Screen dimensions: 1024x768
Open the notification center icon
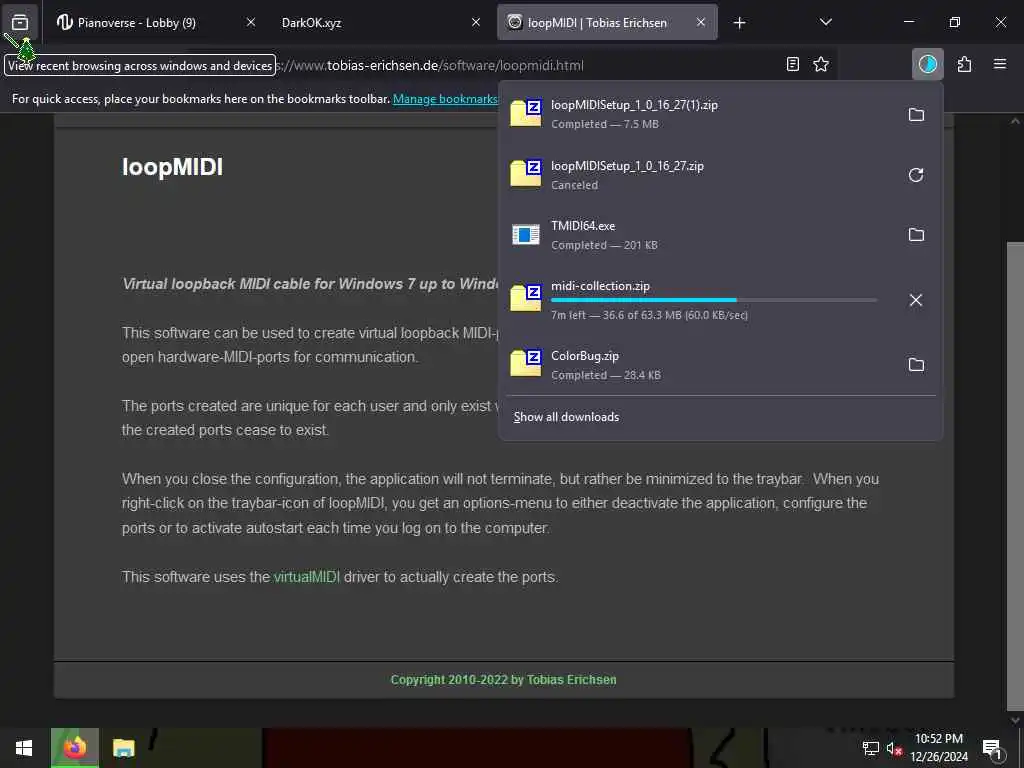[992, 748]
